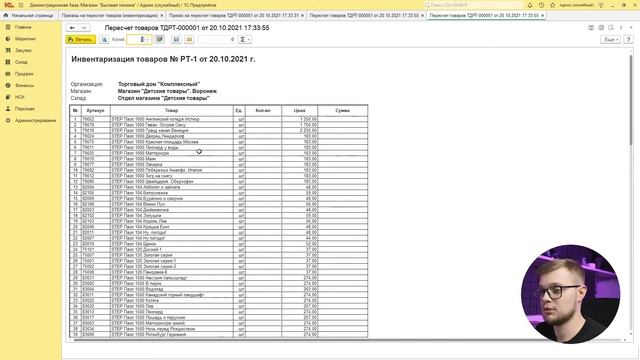The image size is (640, 360).
Task: Open help with the ? button
Action: pyautogui.click(x=629, y=40)
